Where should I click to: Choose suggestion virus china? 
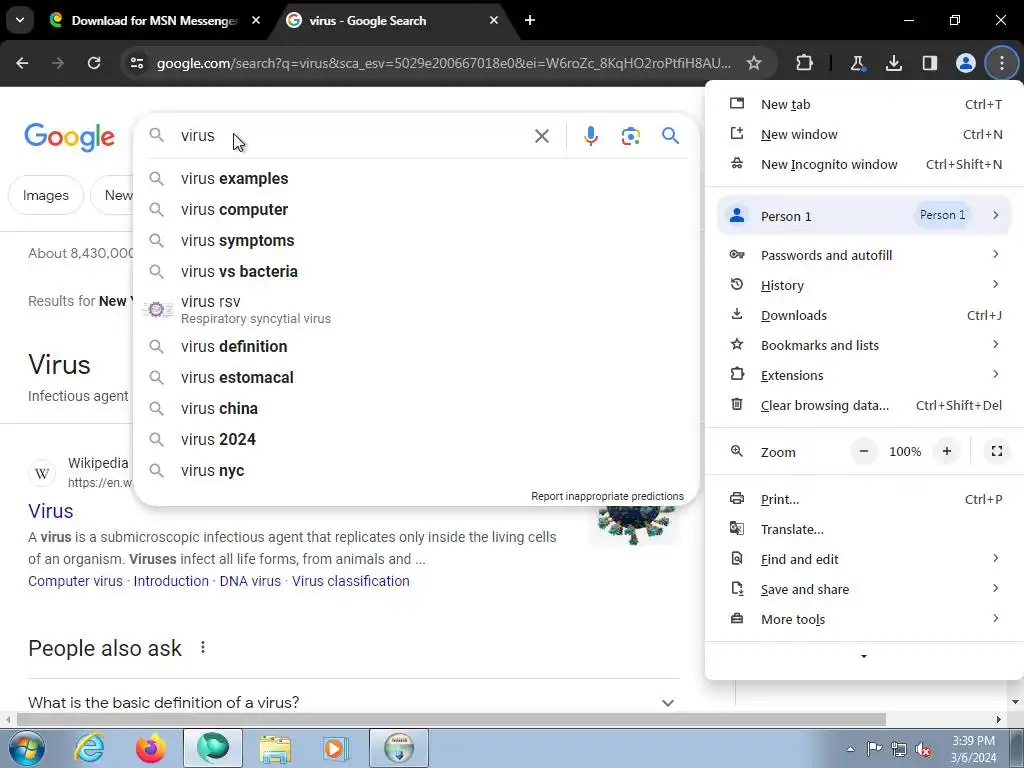(x=416, y=408)
